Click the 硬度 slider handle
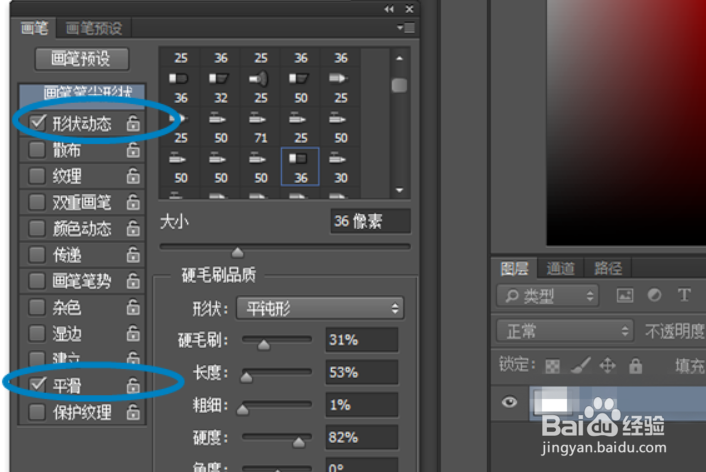706x472 pixels. (299, 442)
